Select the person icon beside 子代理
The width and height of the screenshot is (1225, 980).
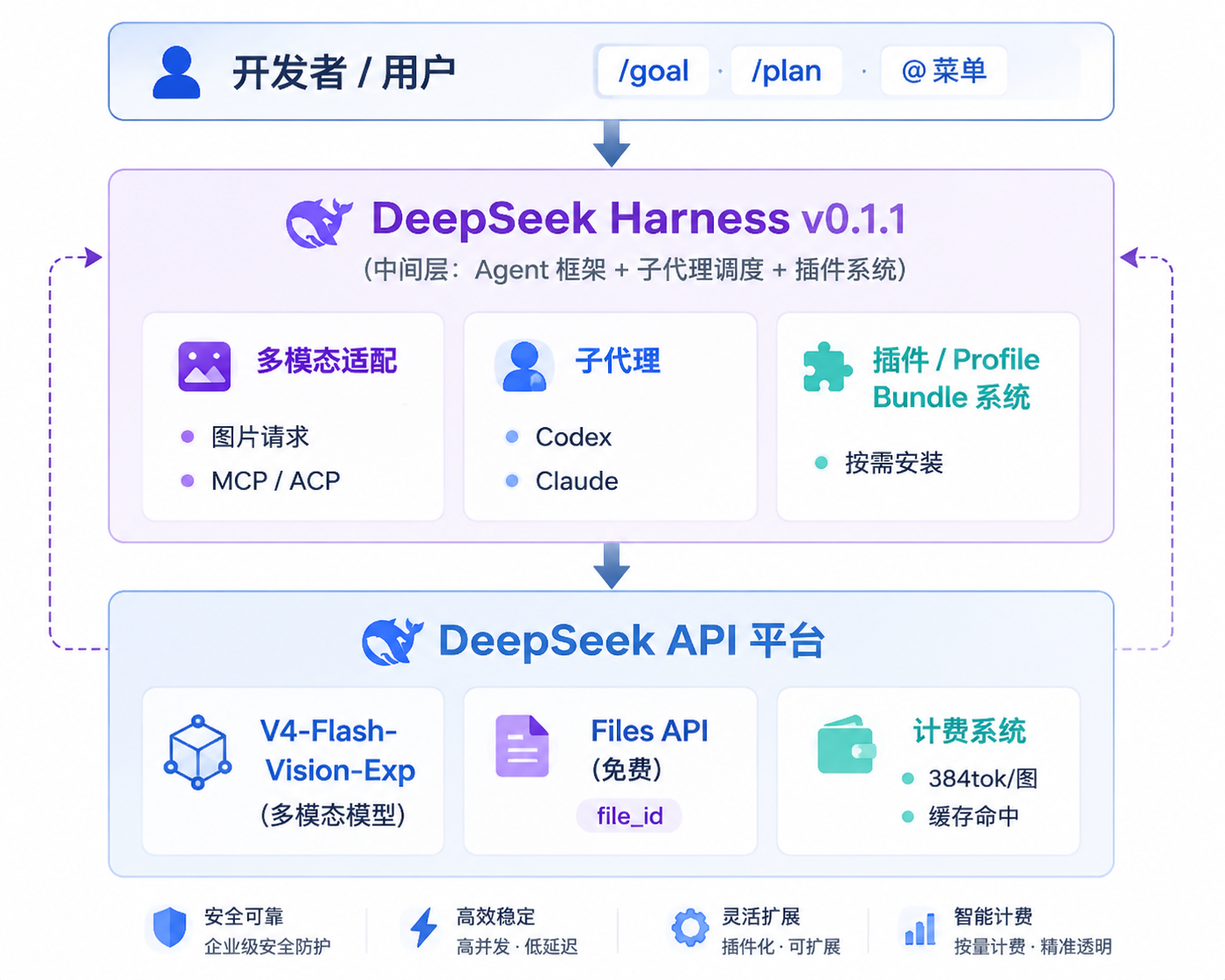pos(524,366)
